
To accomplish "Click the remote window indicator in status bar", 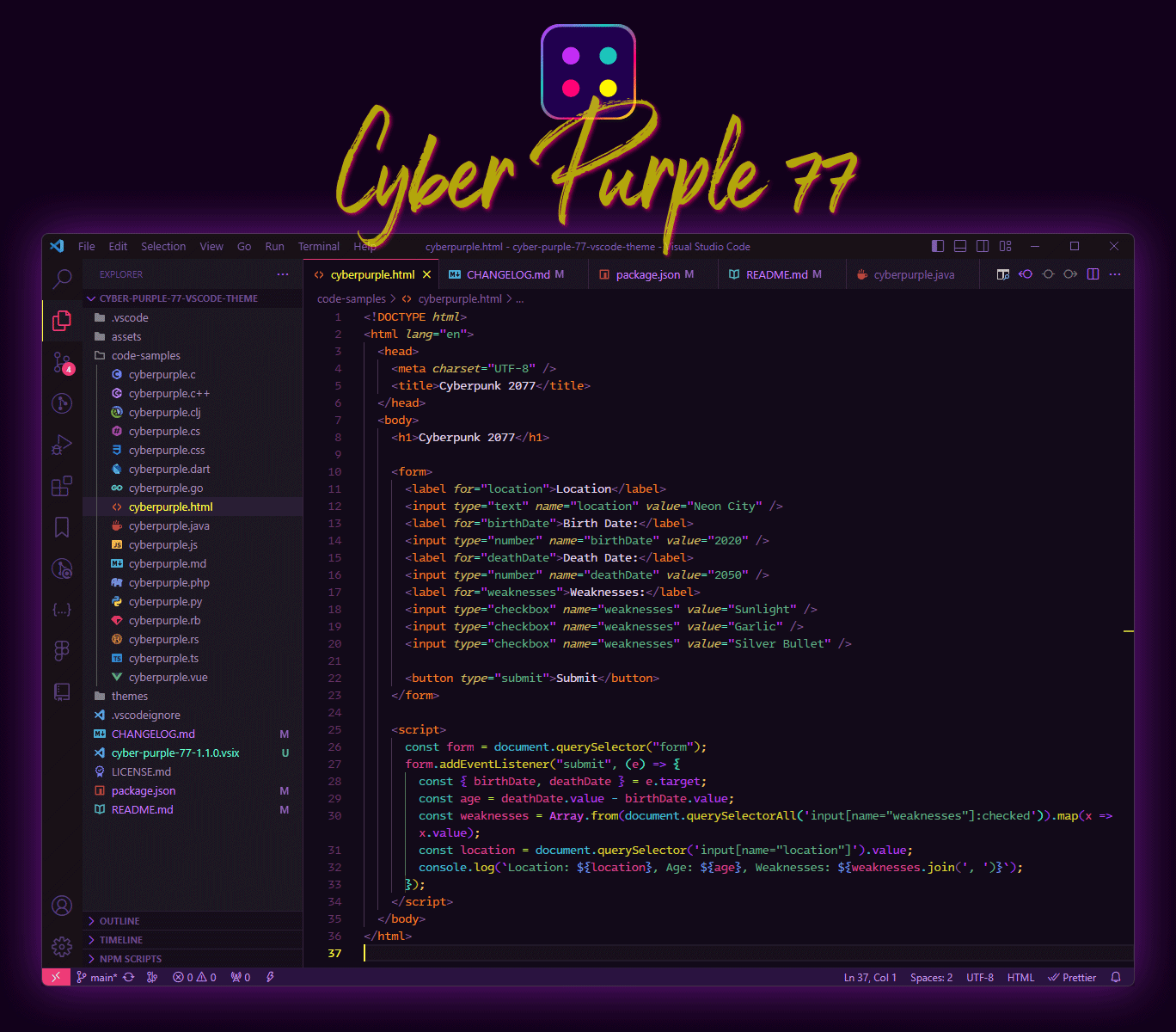I will 56,977.
